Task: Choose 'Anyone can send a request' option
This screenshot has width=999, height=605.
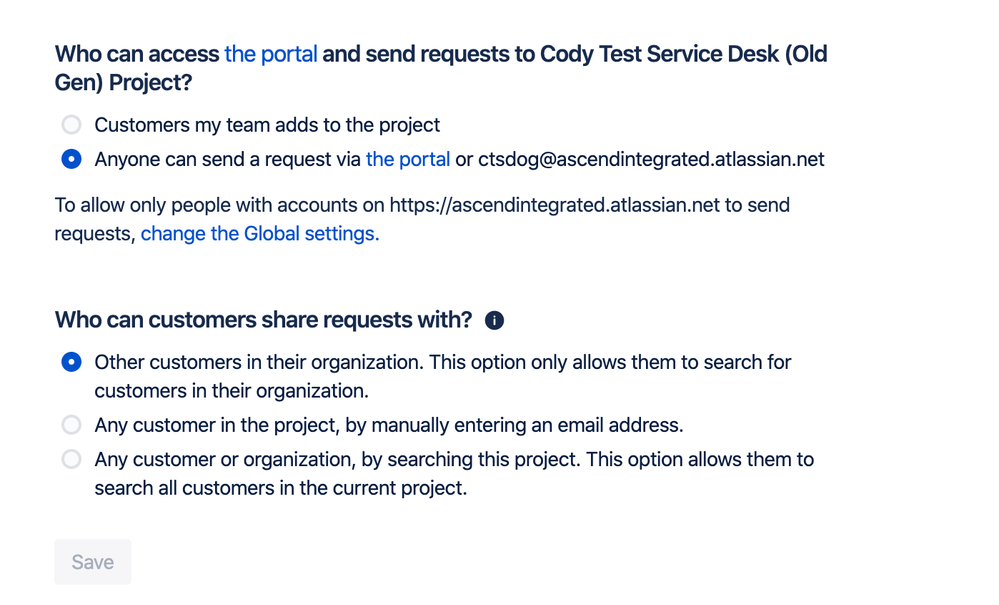Action: (71, 159)
